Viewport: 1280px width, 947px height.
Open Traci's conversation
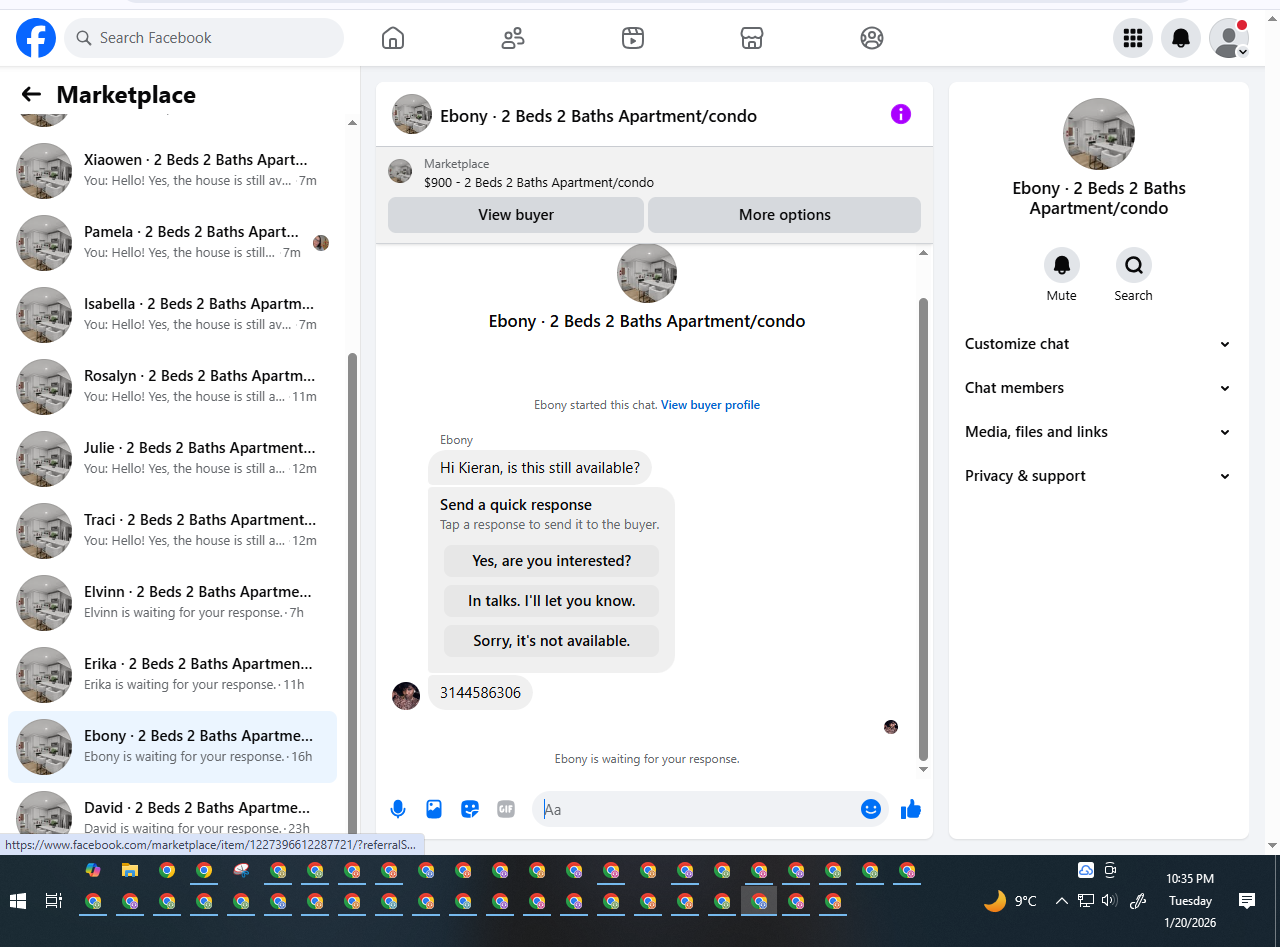[x=172, y=531]
